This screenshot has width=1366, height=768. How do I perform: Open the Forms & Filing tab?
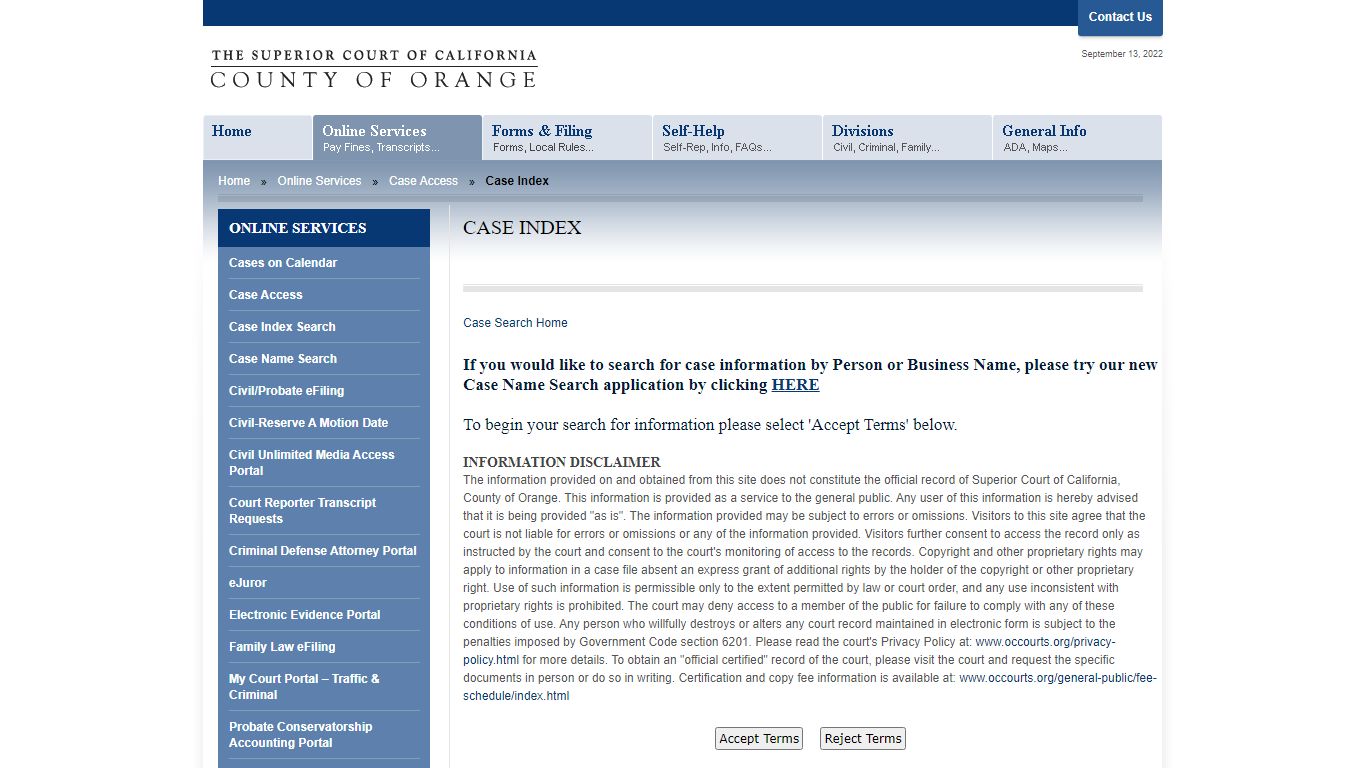[567, 138]
